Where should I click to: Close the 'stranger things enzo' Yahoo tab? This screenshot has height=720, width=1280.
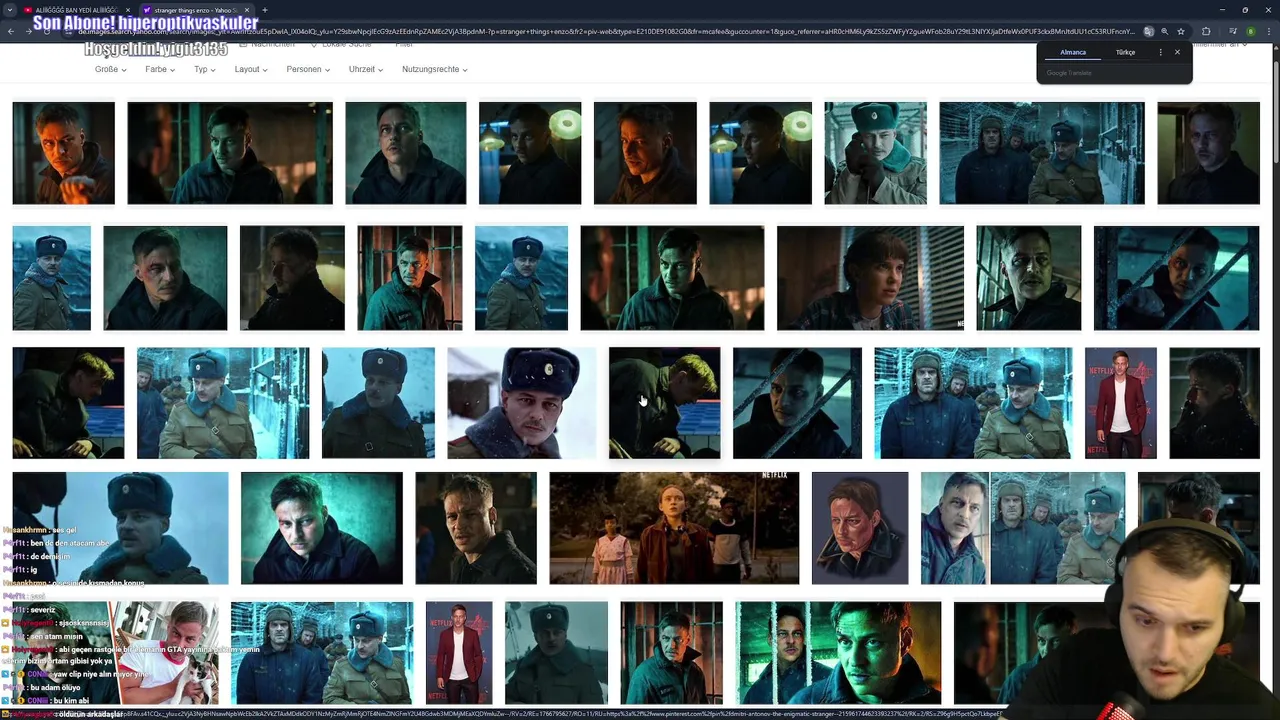coord(246,10)
